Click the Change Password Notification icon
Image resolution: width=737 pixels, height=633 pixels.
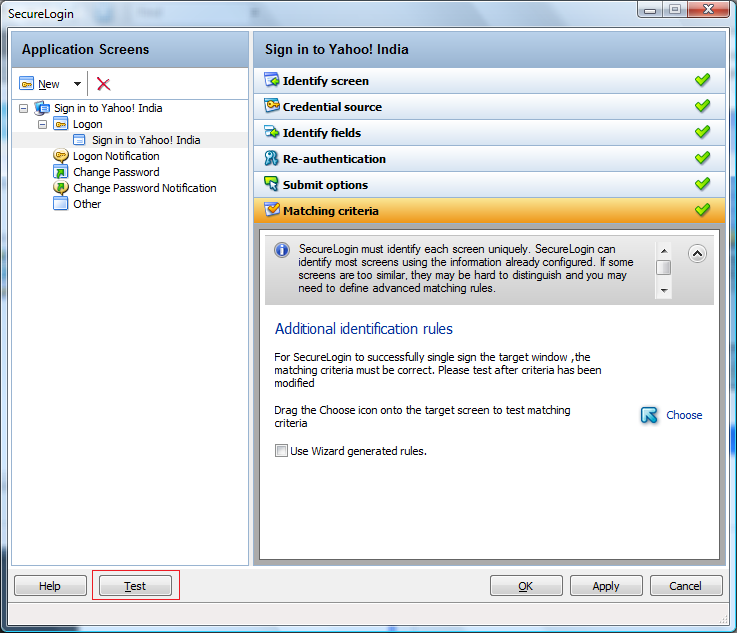click(x=61, y=188)
